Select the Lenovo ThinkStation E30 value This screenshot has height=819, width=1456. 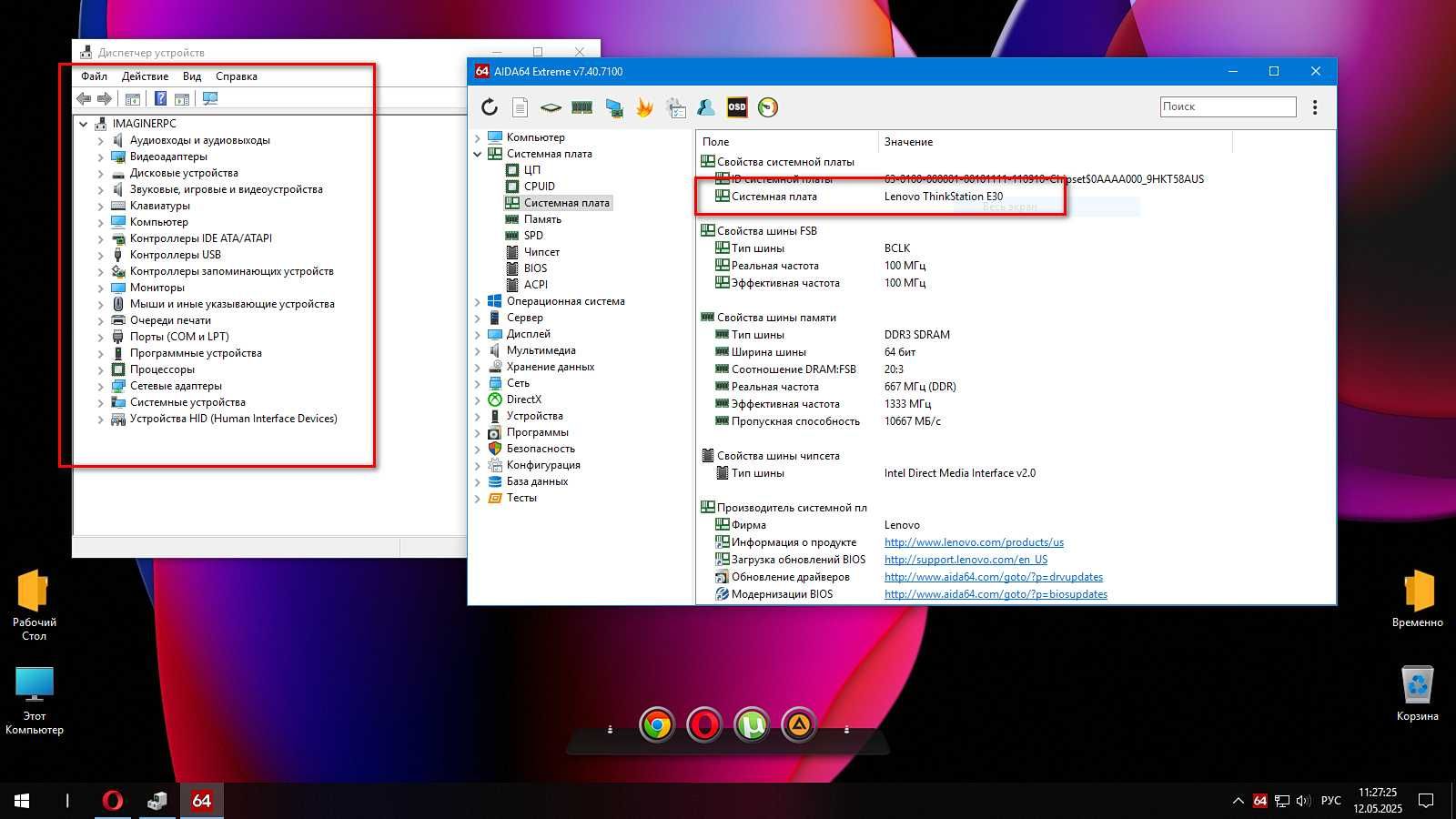click(x=944, y=197)
